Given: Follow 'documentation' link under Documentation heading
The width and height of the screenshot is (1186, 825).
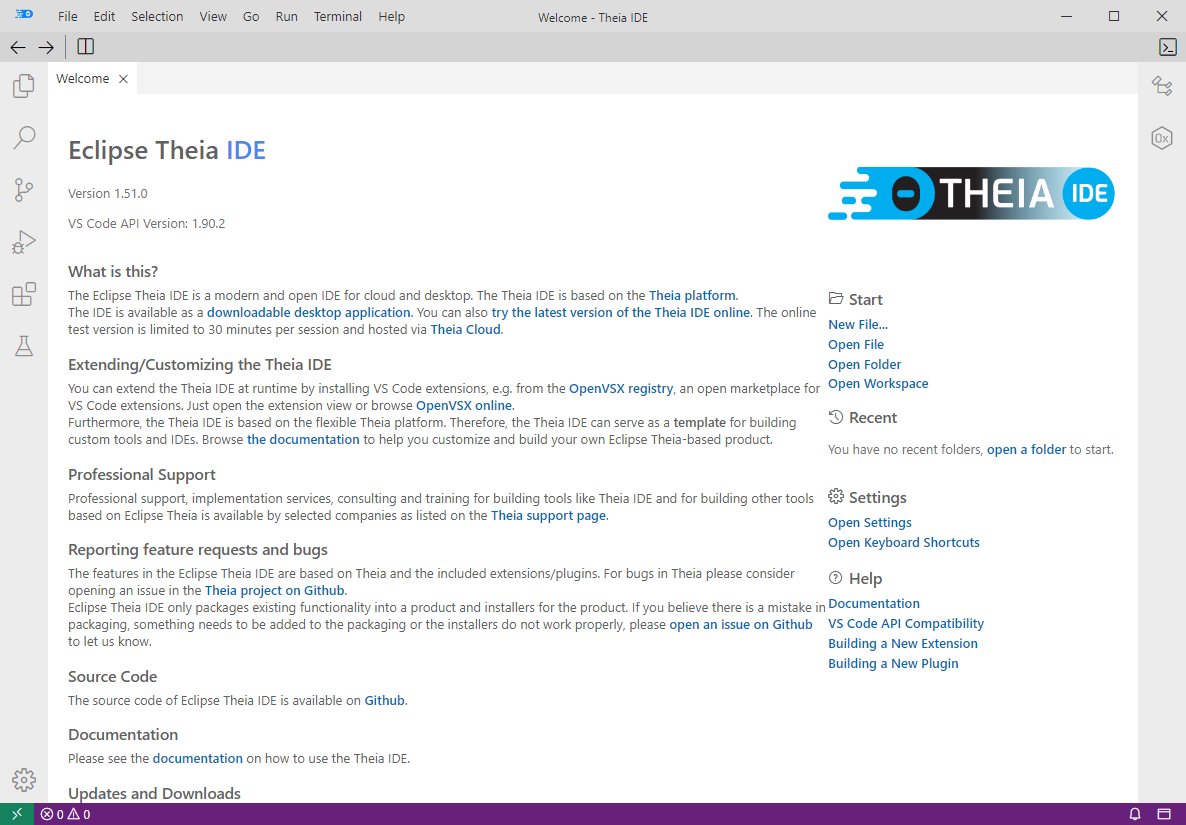Looking at the screenshot, I should click(197, 758).
